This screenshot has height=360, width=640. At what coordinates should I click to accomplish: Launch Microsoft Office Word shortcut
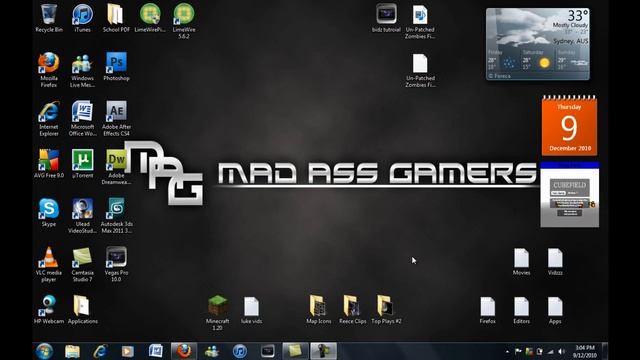pos(82,118)
